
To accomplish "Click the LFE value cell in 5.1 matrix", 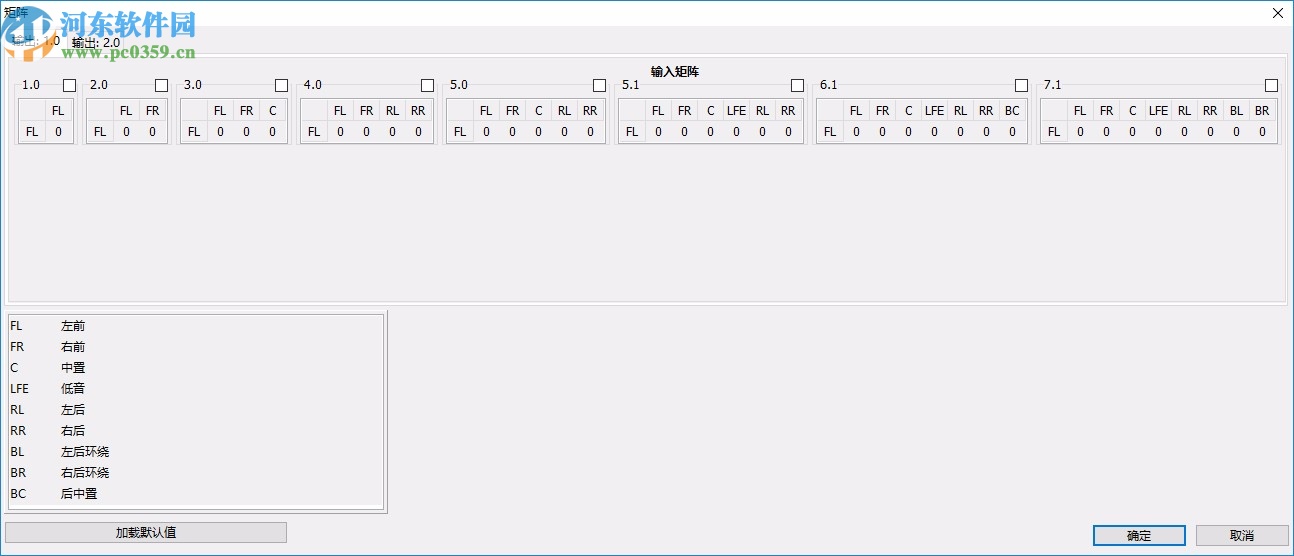I will 736,132.
